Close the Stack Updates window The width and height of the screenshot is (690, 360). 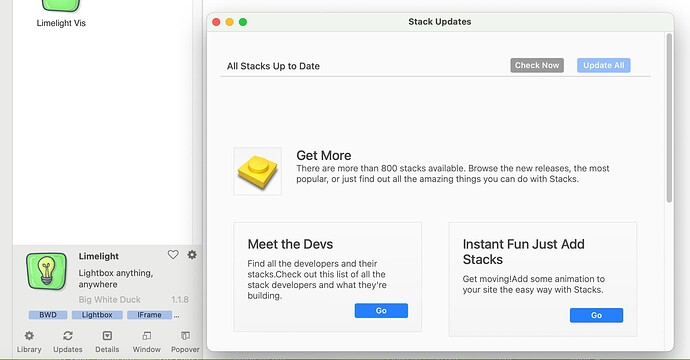pyautogui.click(x=216, y=22)
